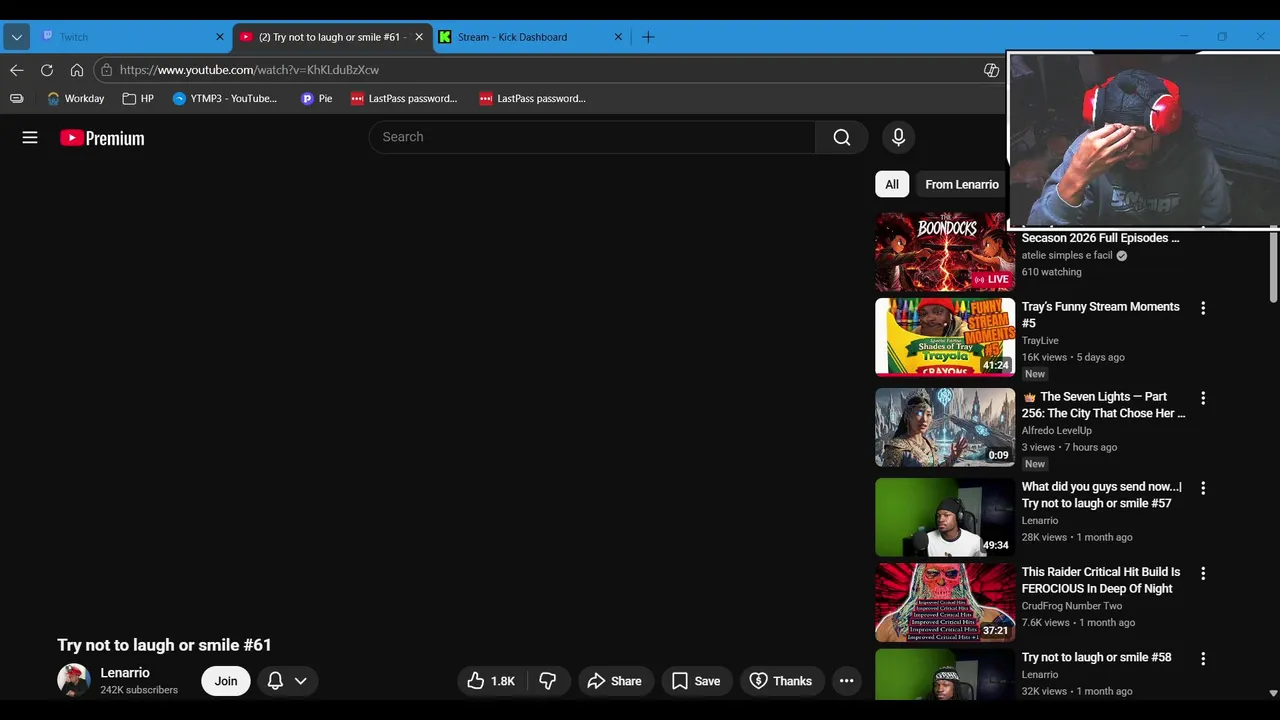Open Tray's Funny Stream Moments #5 thumbnail
Screen dimensions: 1280x720
945,337
